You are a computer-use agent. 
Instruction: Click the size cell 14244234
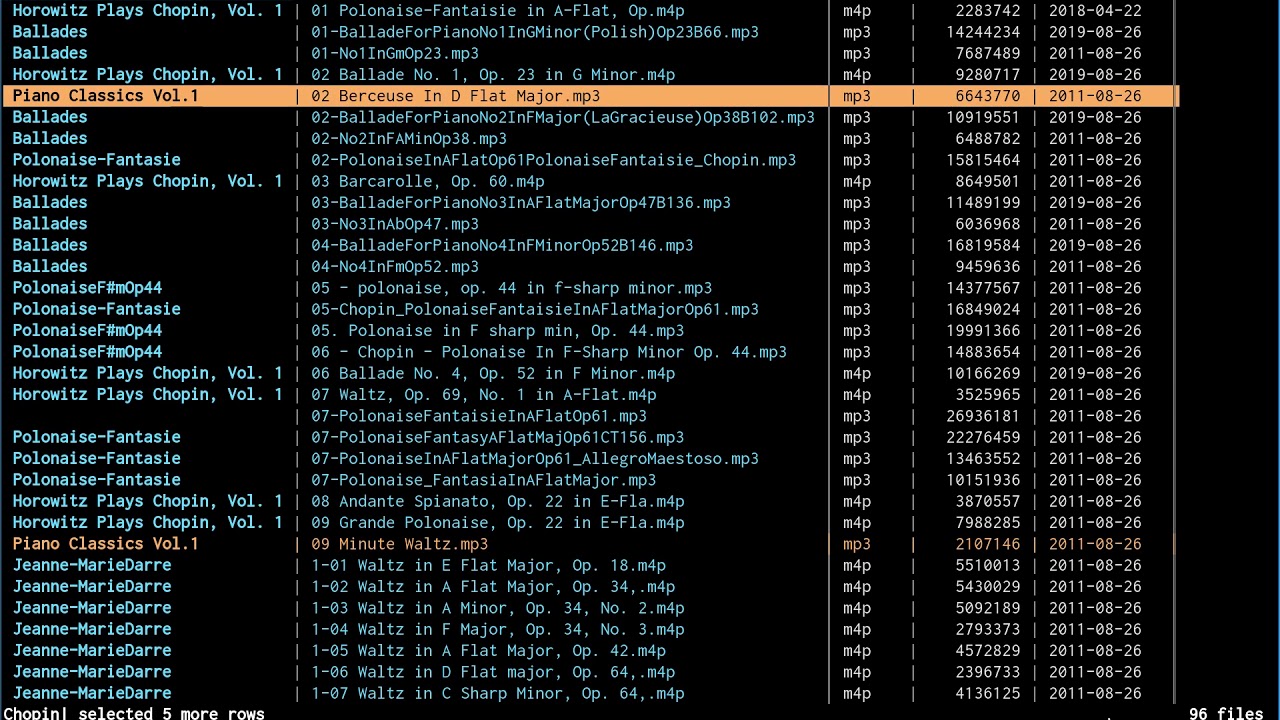coord(983,32)
